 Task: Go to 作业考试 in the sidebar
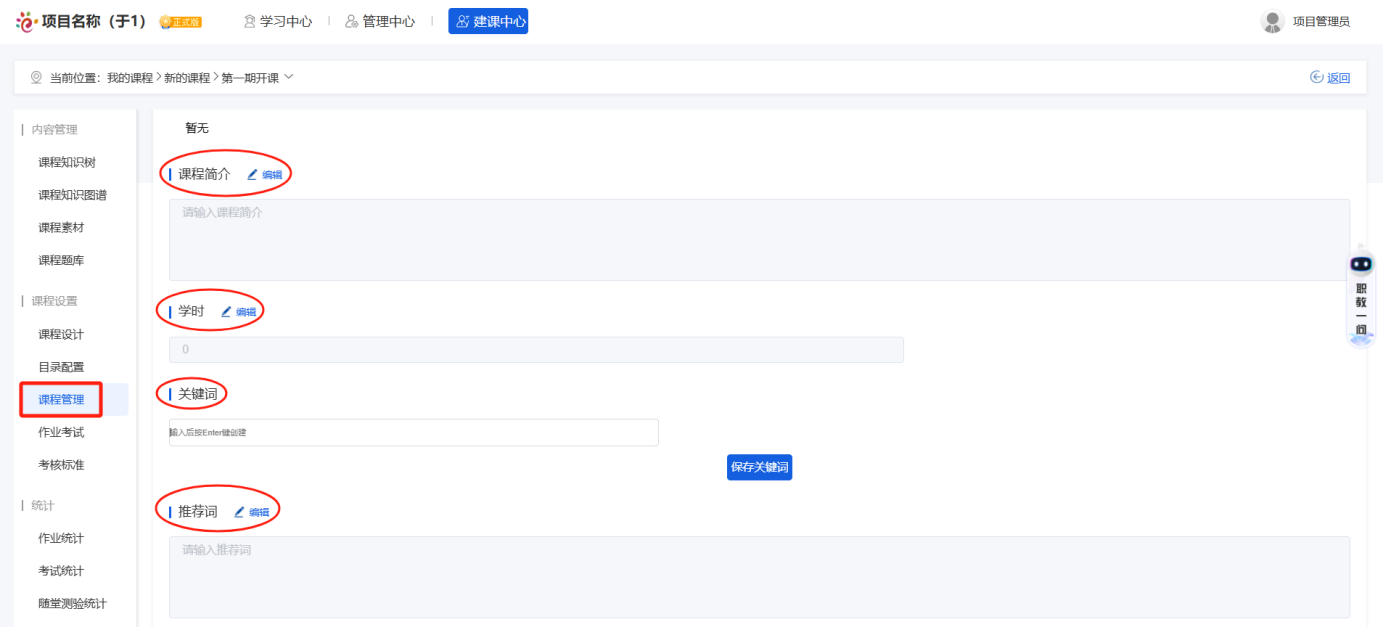pos(61,432)
